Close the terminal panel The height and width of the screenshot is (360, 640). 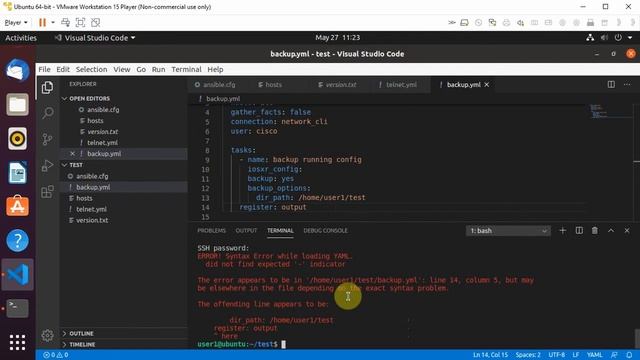tap(627, 231)
